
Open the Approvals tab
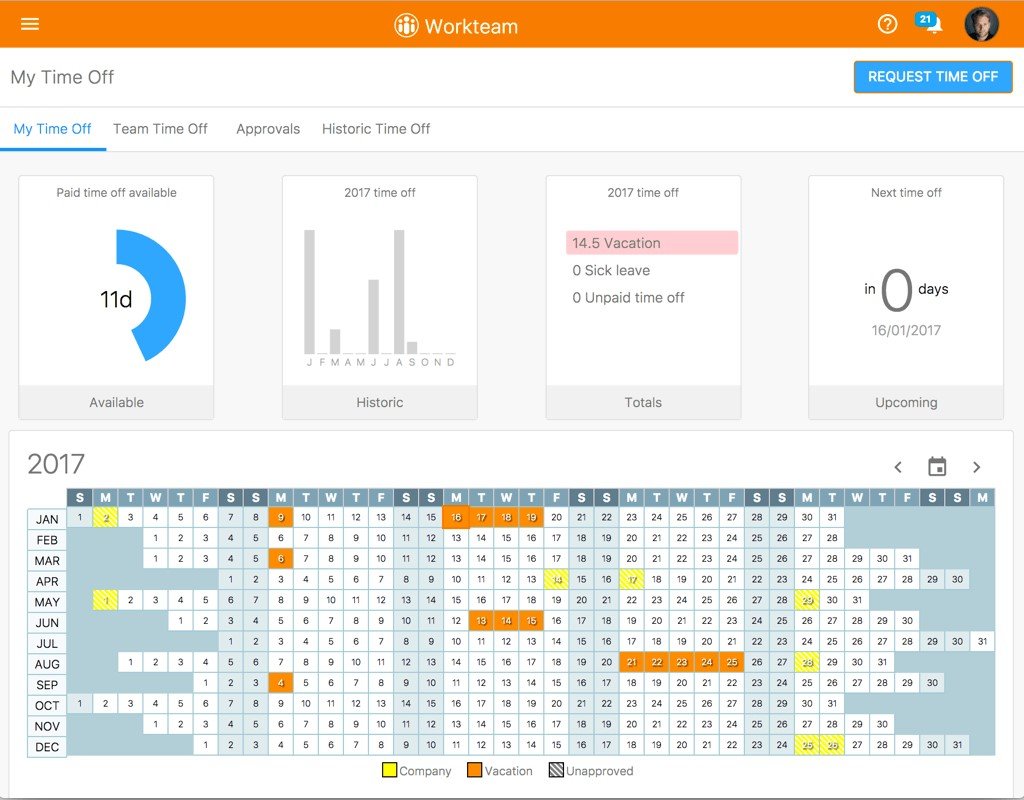pos(268,129)
